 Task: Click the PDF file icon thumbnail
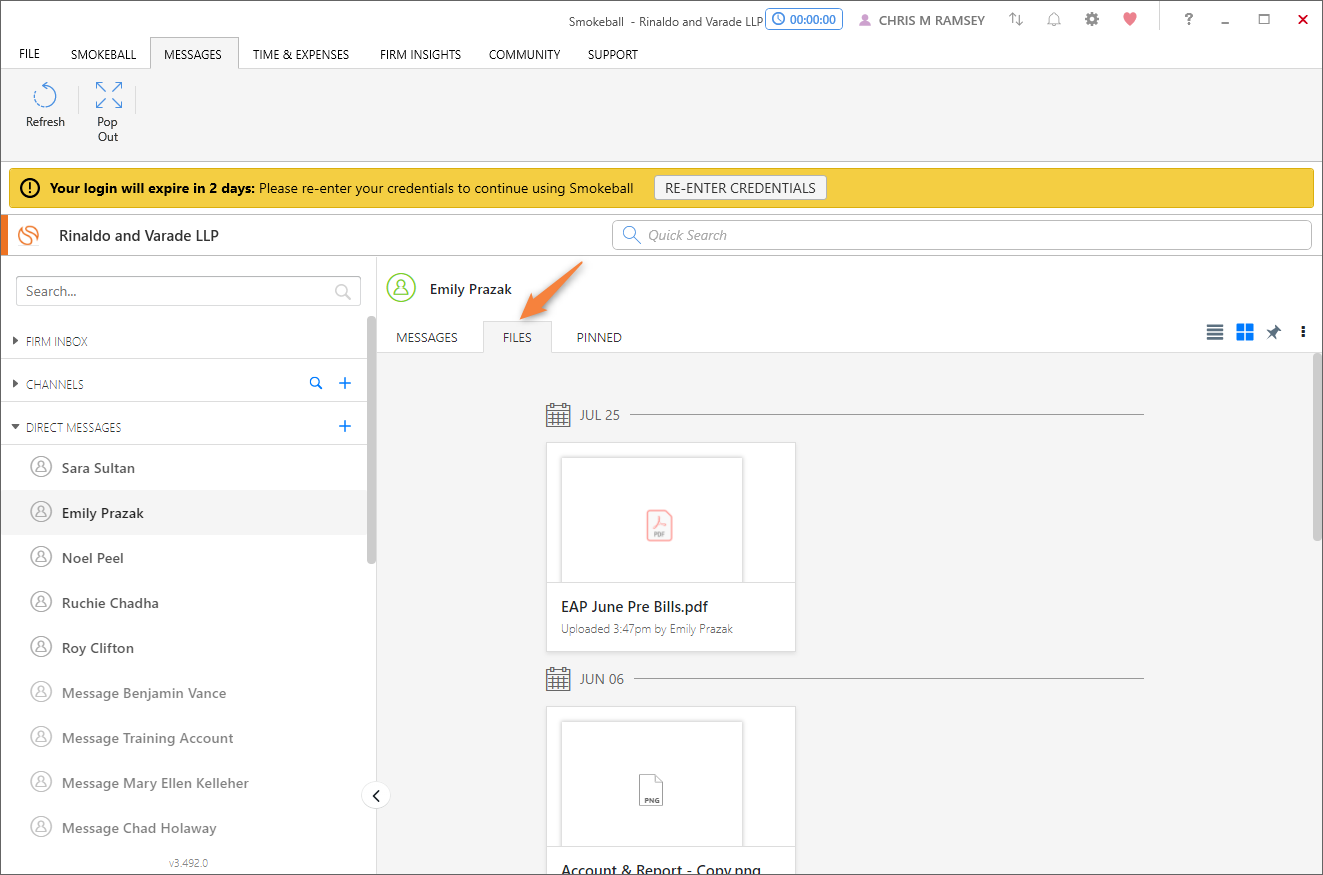pyautogui.click(x=659, y=526)
